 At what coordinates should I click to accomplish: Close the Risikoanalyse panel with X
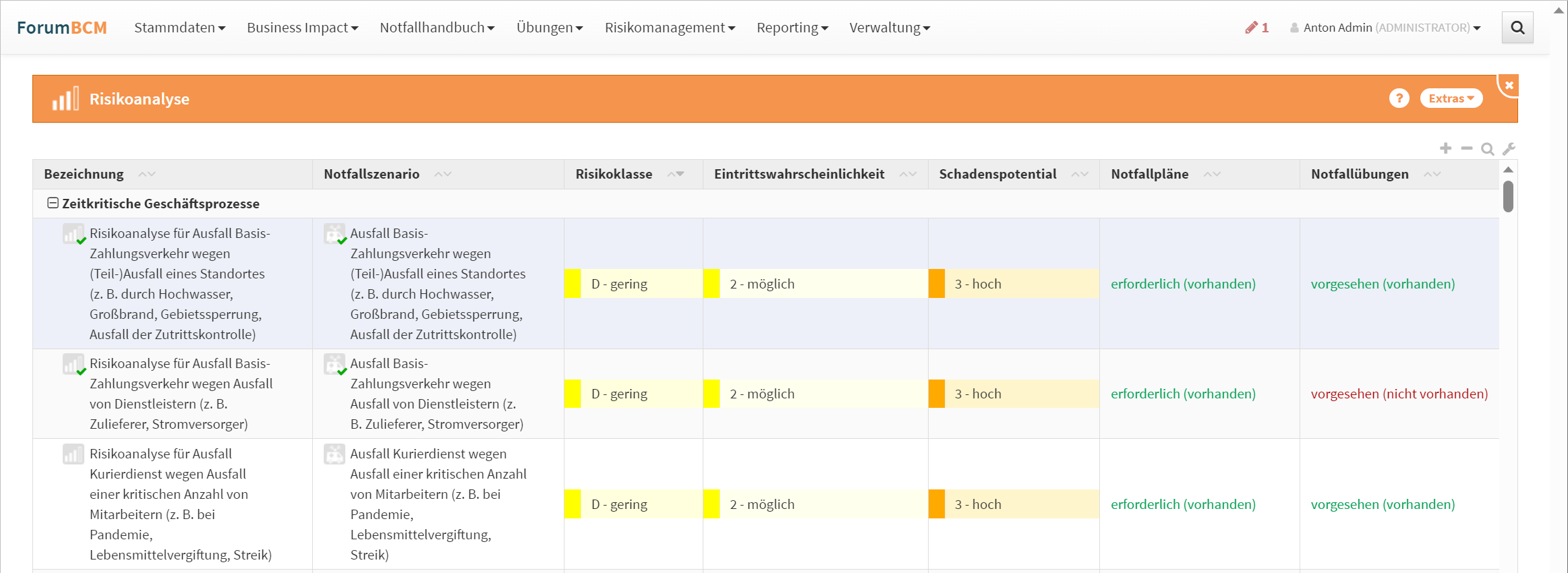point(1509,86)
